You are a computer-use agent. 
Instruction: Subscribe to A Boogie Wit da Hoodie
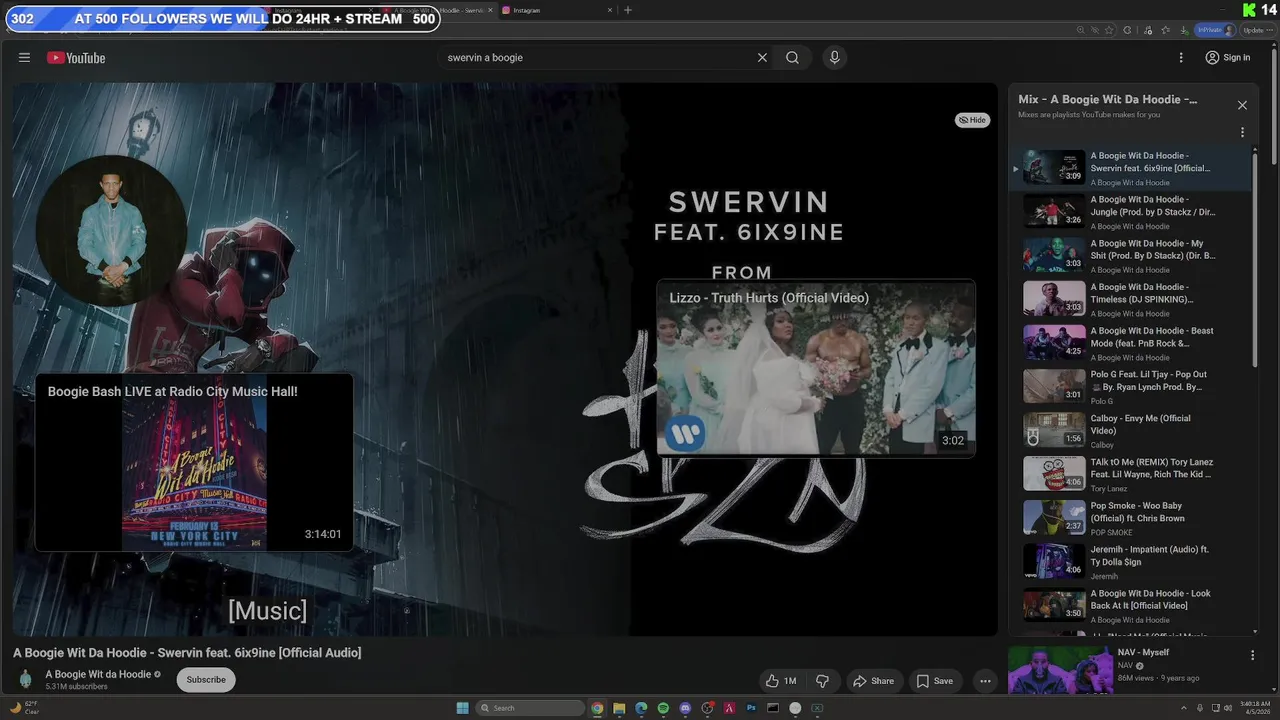[206, 680]
